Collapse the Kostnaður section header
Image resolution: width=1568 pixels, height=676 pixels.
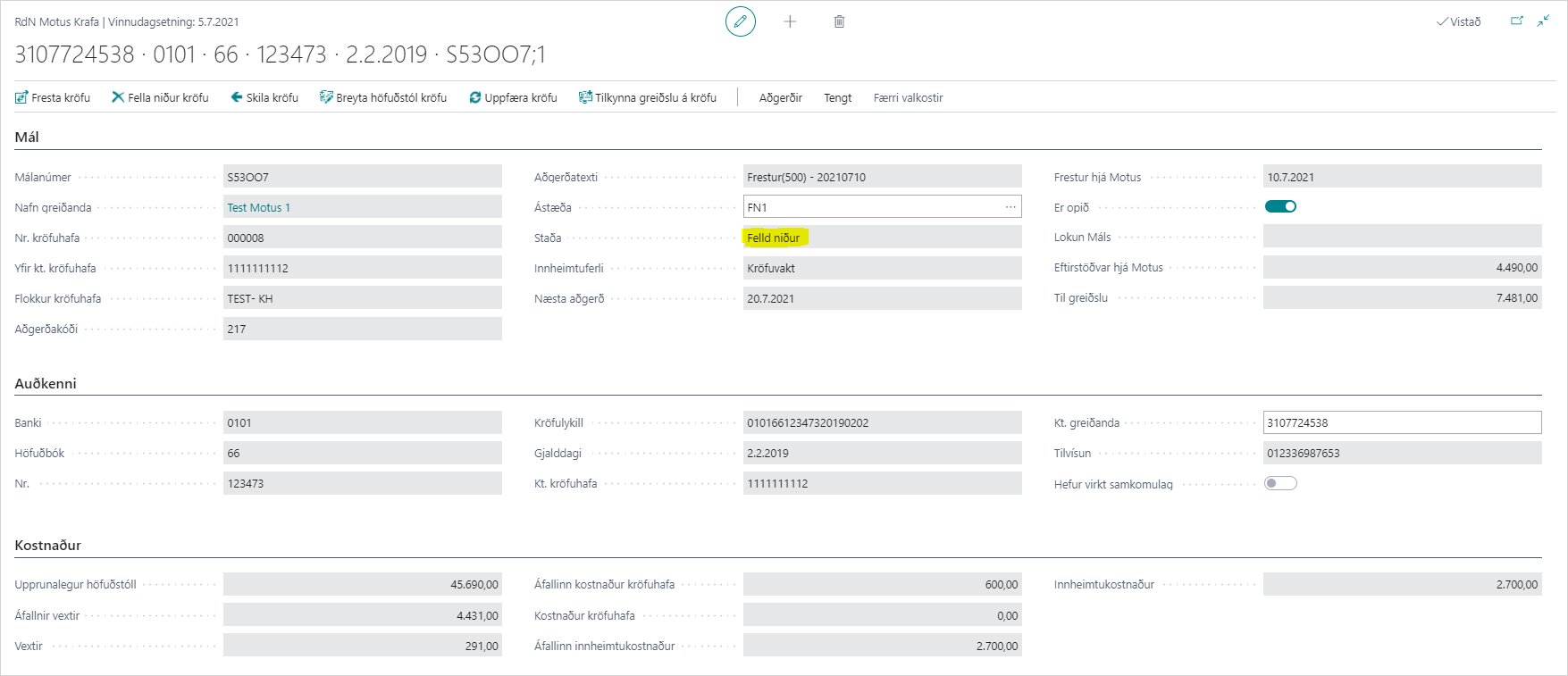[48, 545]
